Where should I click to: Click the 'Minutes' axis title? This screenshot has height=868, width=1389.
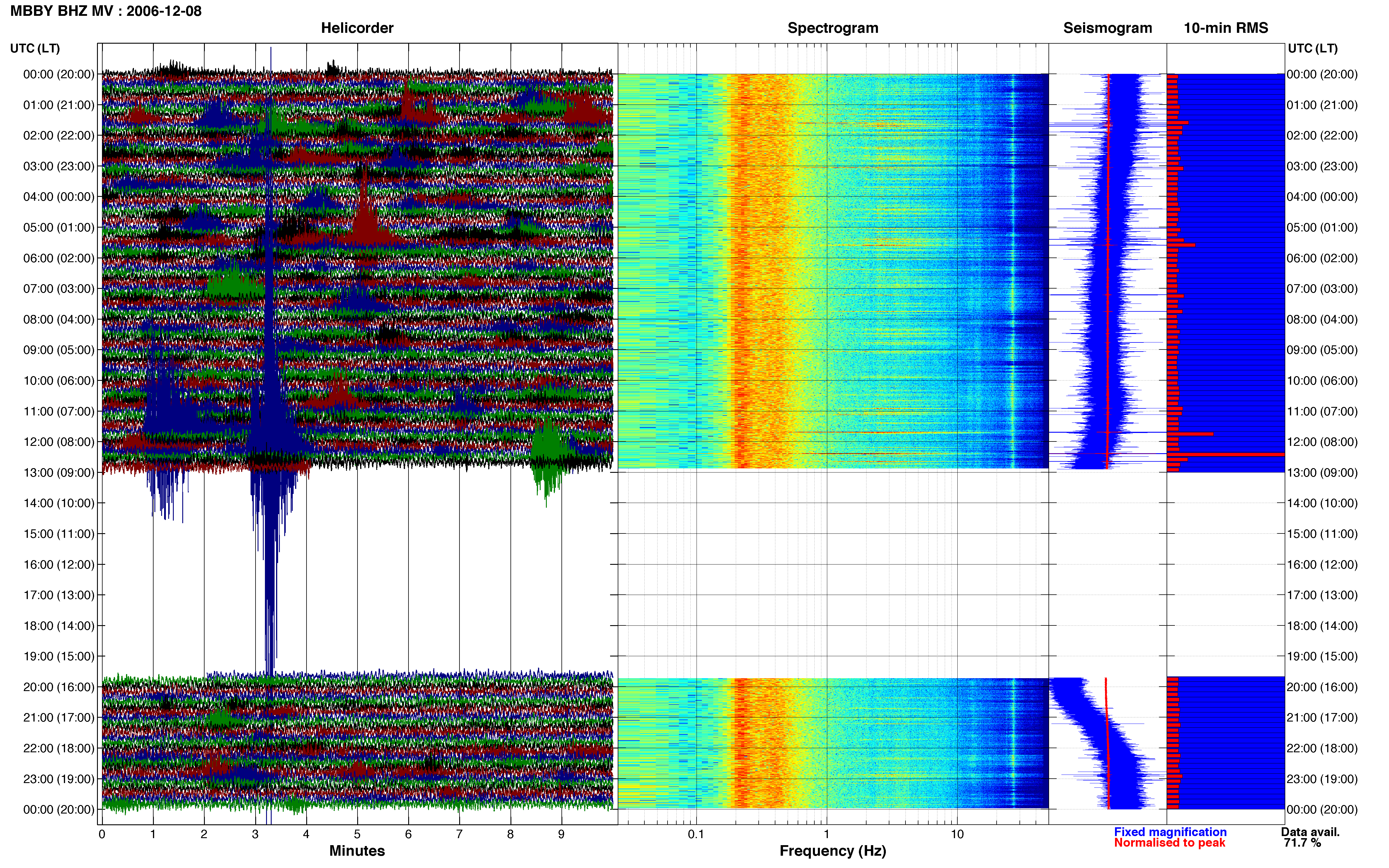point(357,851)
